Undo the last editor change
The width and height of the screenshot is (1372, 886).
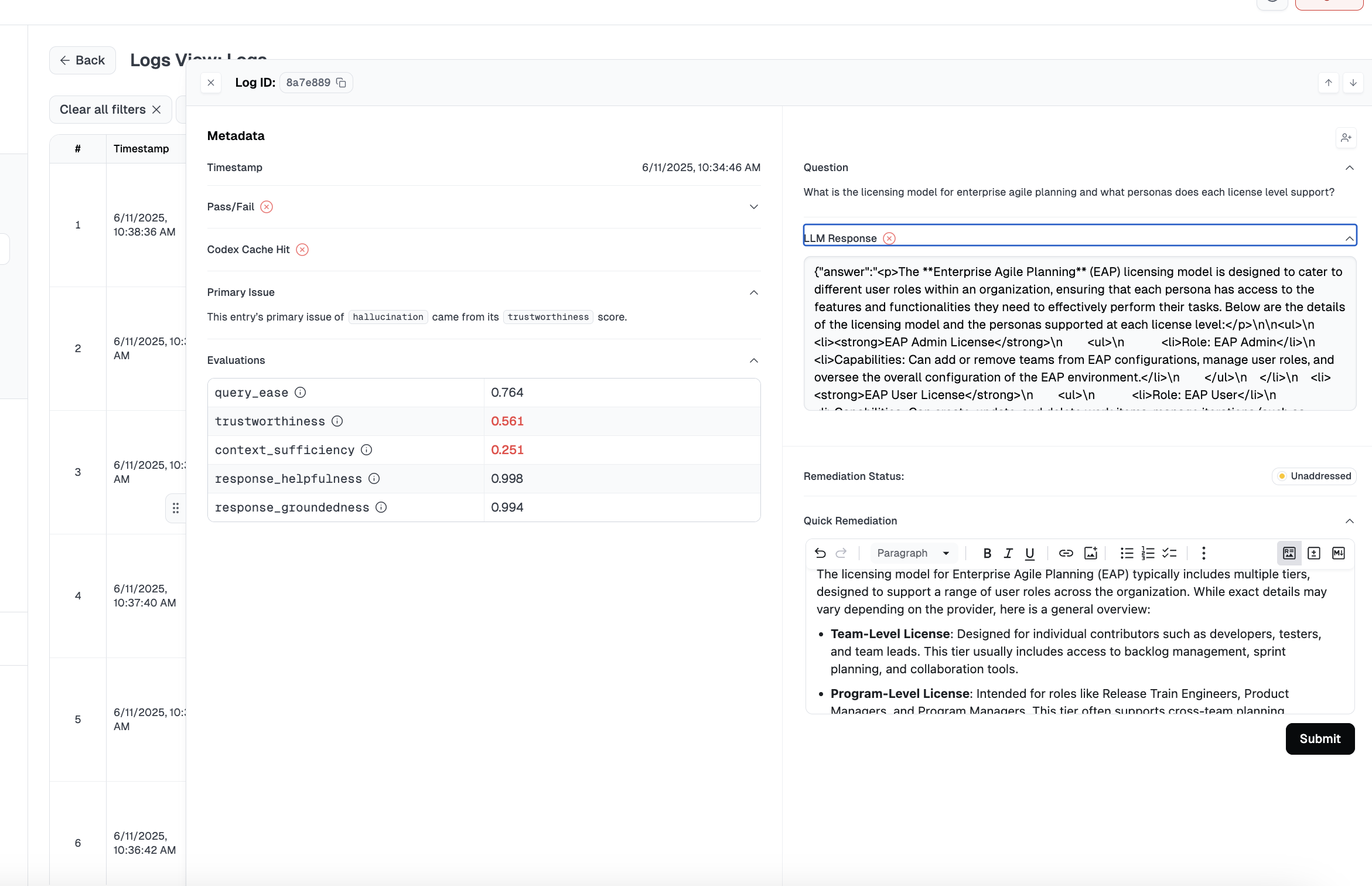pos(820,553)
